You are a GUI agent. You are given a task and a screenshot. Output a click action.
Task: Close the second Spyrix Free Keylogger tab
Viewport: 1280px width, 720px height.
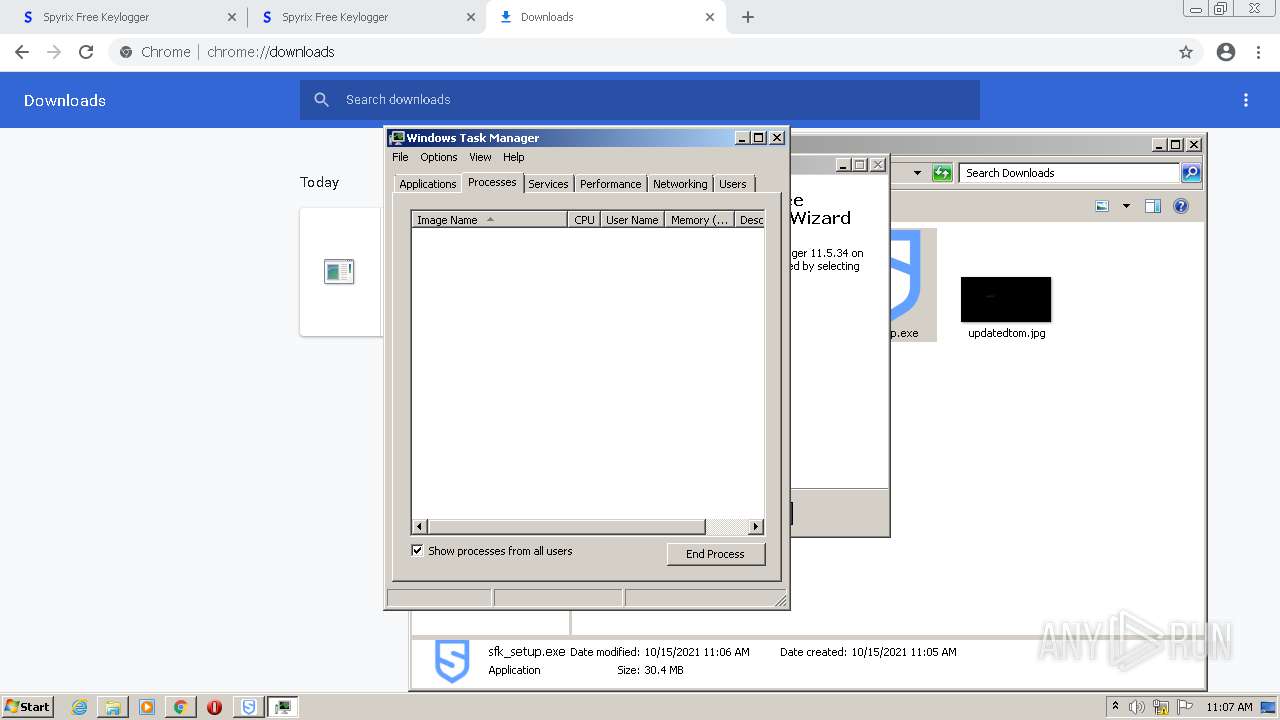pos(471,17)
